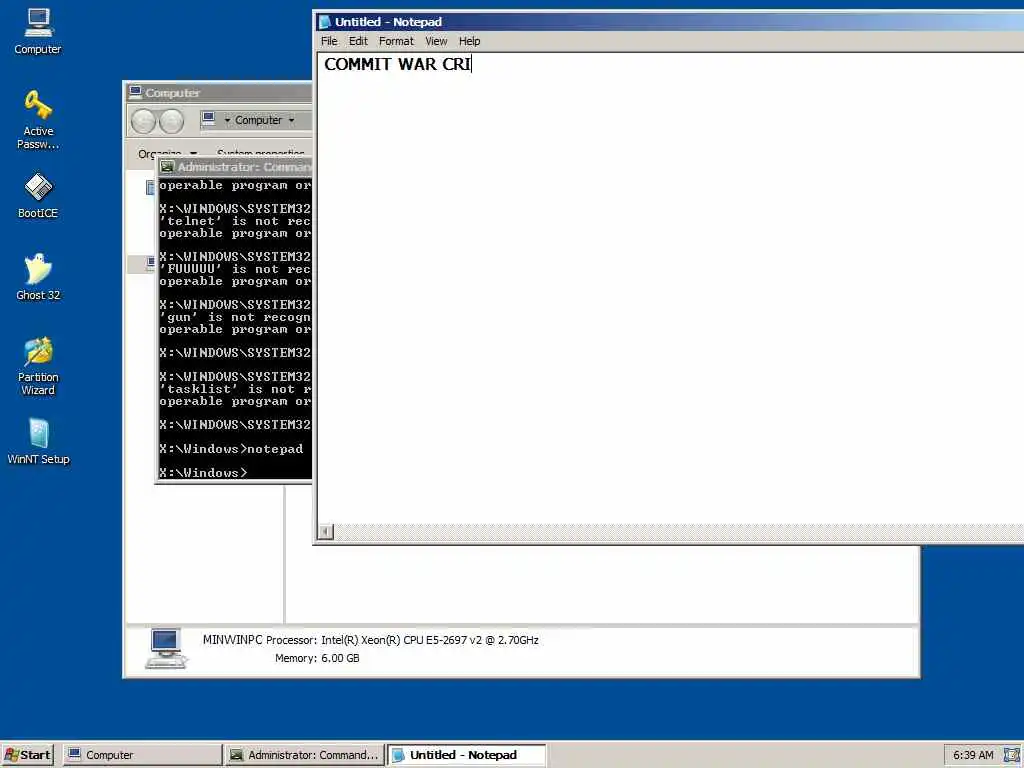Click the Notepad horizontal scrollbar left arrow

point(325,532)
